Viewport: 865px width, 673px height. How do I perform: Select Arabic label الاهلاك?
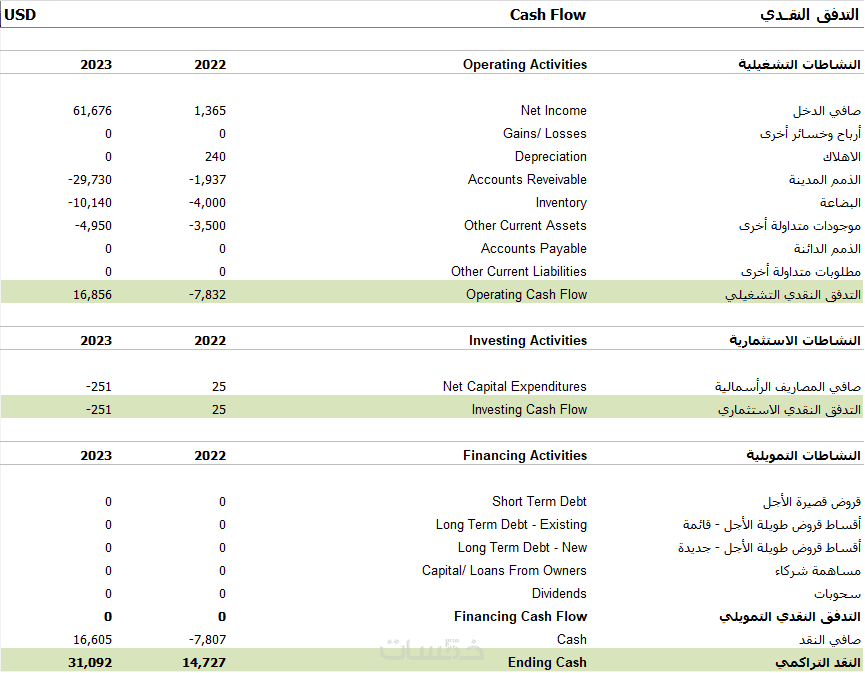coord(841,157)
